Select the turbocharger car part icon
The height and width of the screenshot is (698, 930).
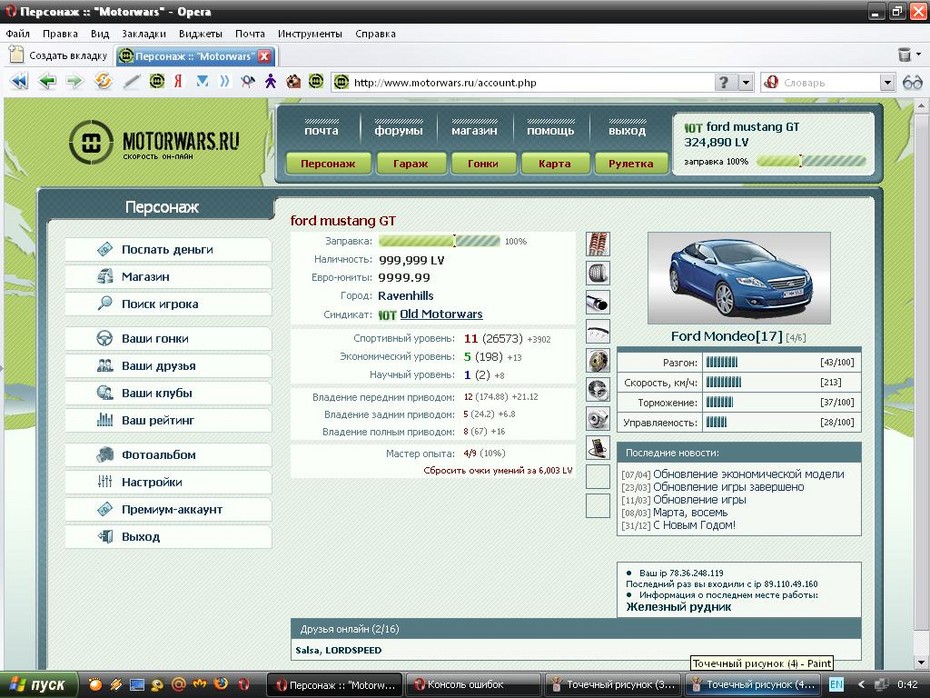pyautogui.click(x=598, y=419)
